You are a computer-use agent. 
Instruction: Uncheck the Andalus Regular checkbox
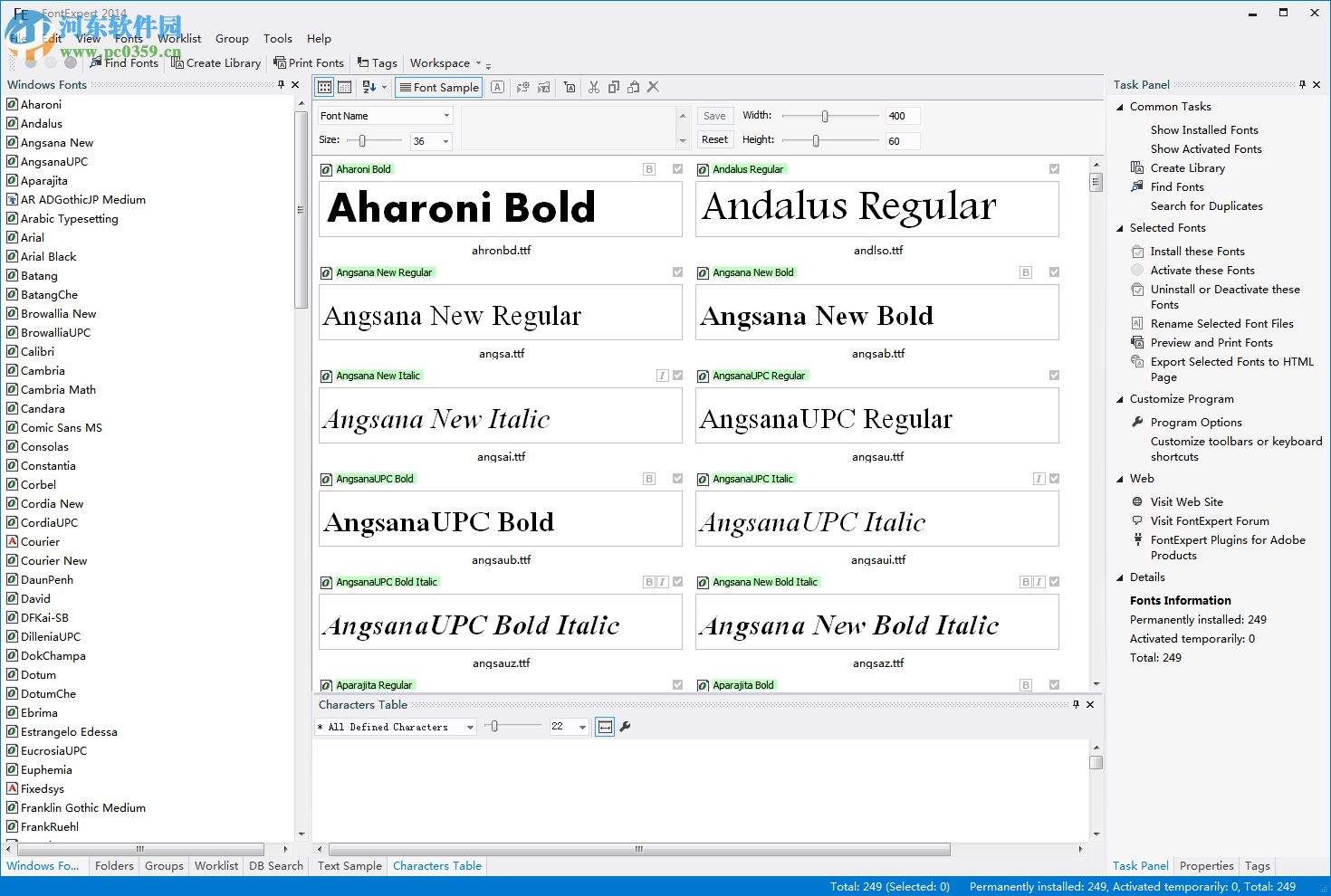[1054, 169]
